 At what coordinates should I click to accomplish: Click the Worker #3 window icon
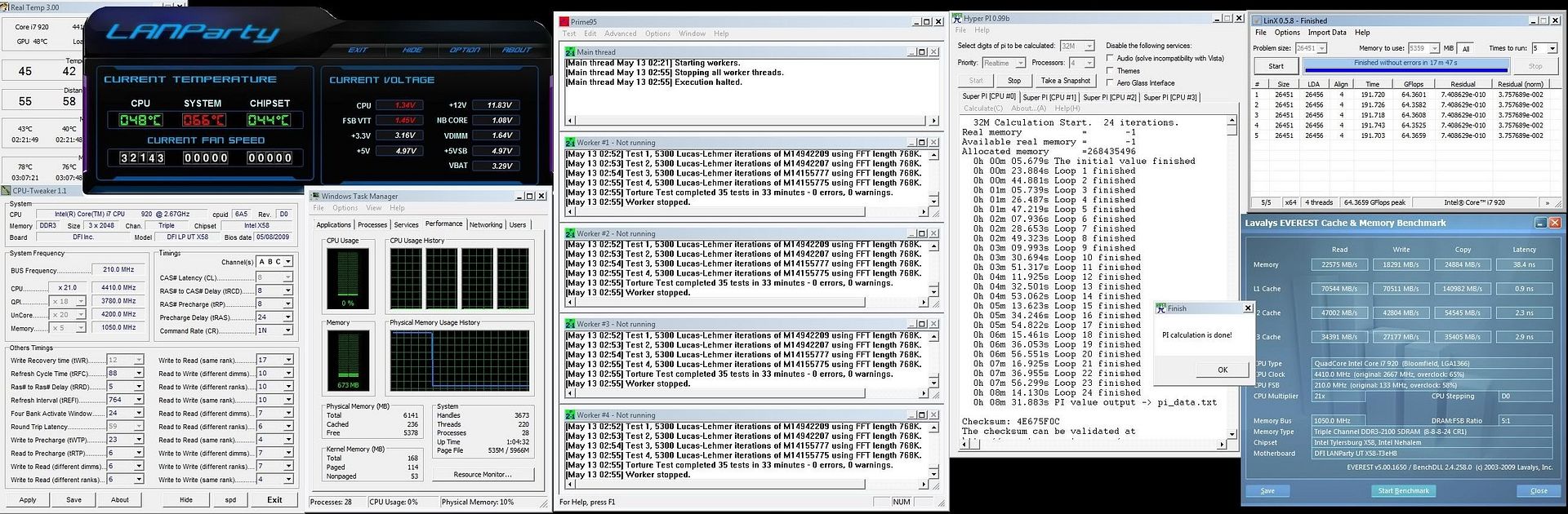[x=570, y=324]
